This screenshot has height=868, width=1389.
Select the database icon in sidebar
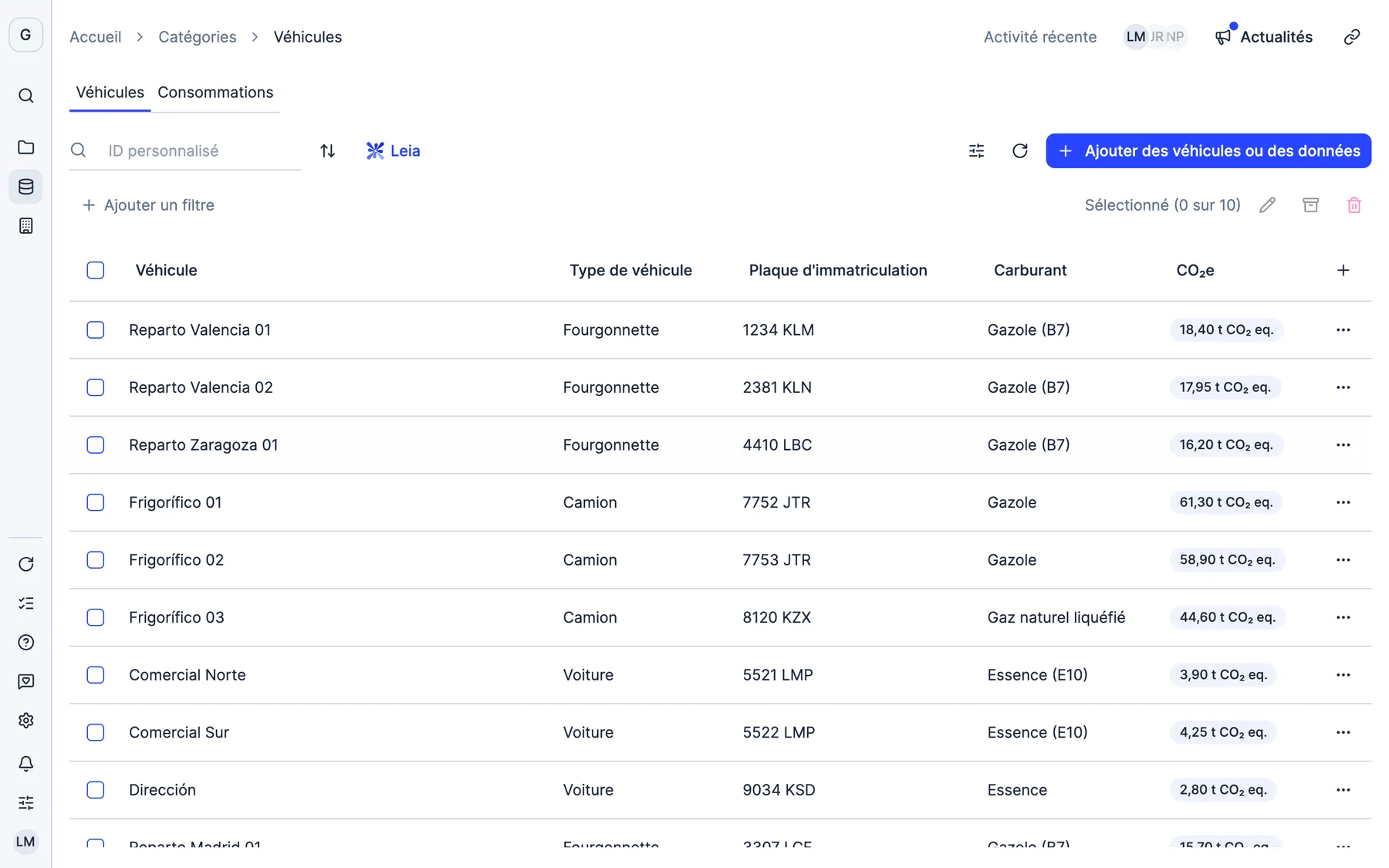pyautogui.click(x=25, y=186)
